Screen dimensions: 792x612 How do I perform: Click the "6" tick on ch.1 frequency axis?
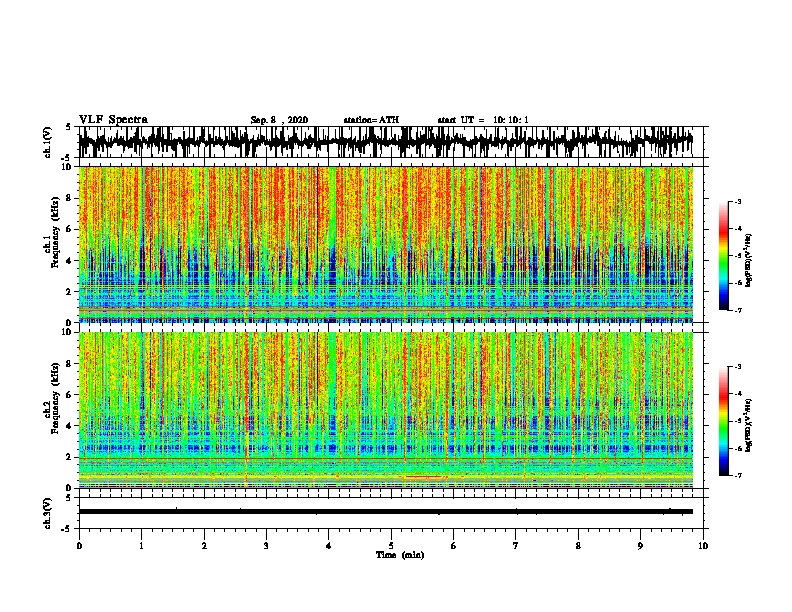[71, 229]
